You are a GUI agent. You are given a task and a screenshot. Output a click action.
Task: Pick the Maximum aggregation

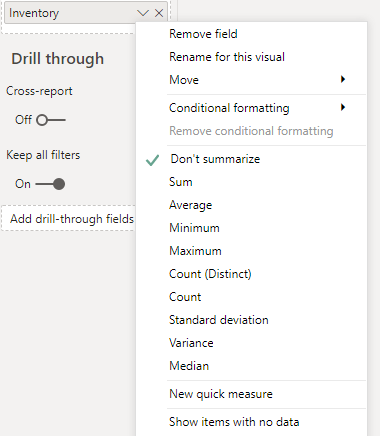click(195, 251)
